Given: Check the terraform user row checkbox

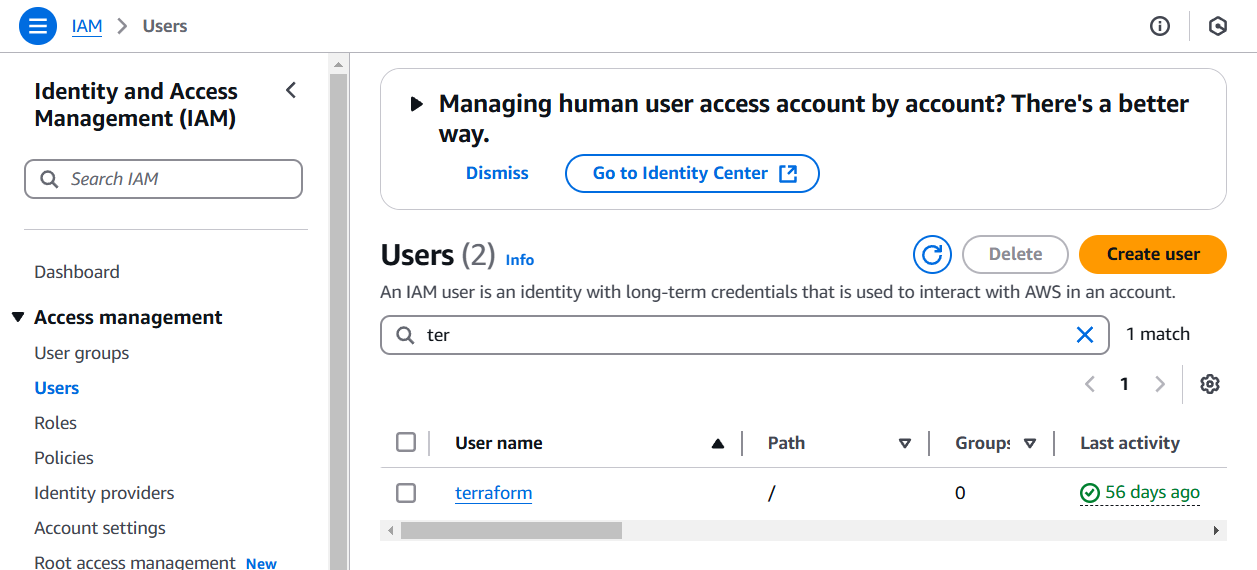Looking at the screenshot, I should [x=406, y=492].
